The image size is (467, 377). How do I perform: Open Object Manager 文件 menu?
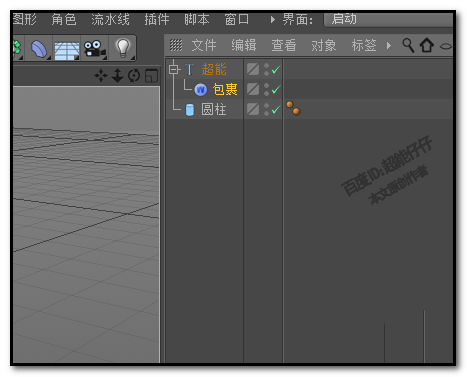204,45
